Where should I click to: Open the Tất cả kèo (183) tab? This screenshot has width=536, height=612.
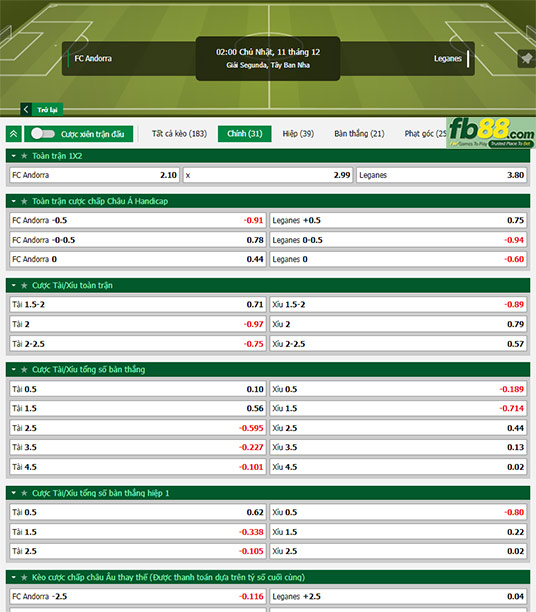[179, 134]
